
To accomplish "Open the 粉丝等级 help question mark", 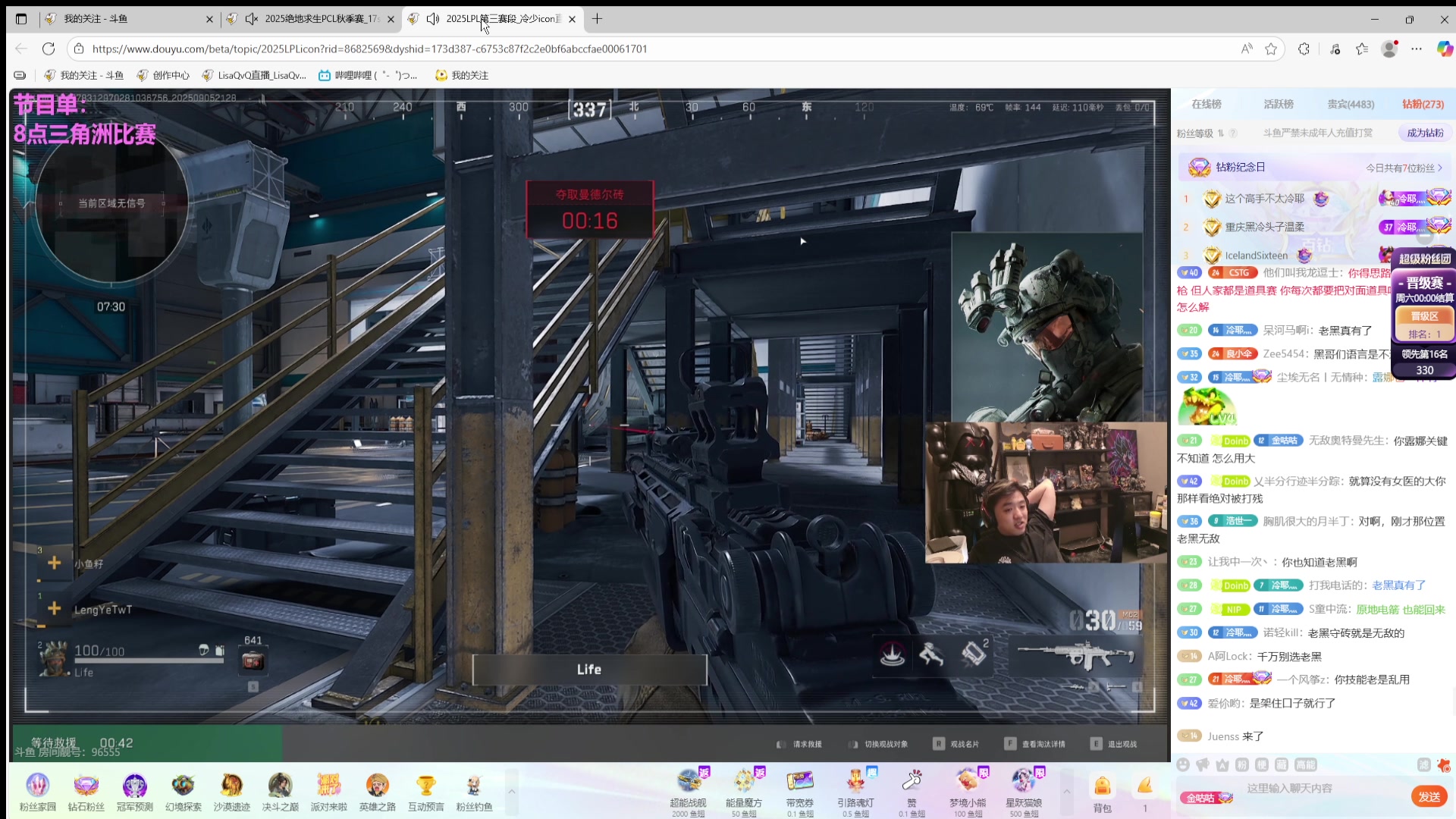I will pyautogui.click(x=1233, y=133).
